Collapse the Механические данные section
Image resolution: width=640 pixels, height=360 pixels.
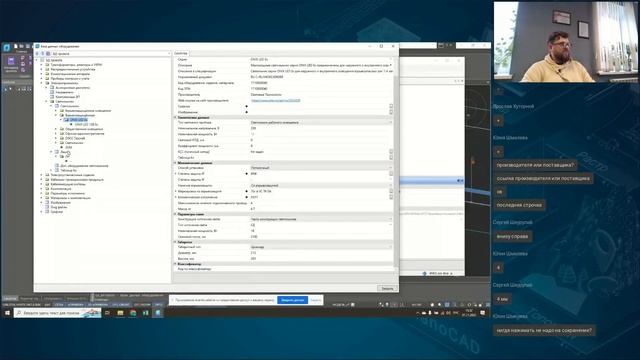click(176, 163)
